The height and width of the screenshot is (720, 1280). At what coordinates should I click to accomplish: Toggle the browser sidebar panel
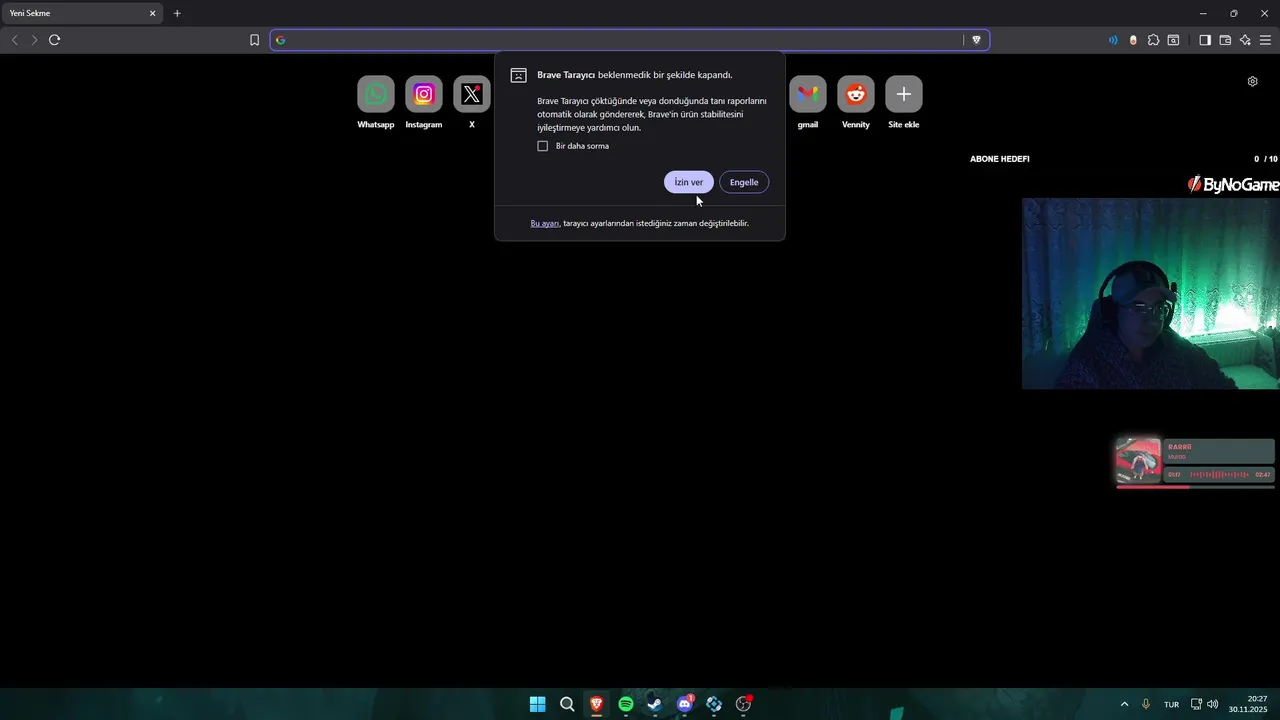(1205, 40)
